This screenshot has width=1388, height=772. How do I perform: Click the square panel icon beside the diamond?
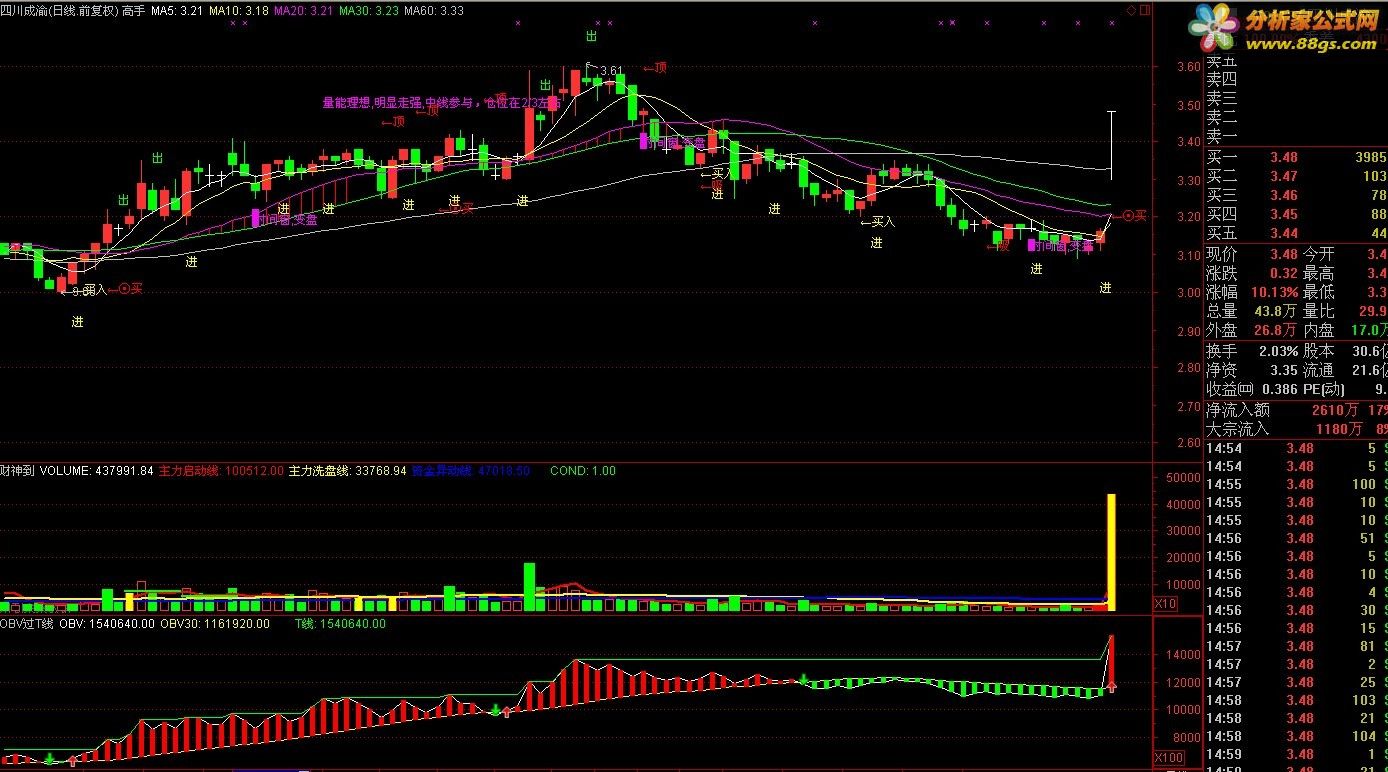coord(1144,11)
